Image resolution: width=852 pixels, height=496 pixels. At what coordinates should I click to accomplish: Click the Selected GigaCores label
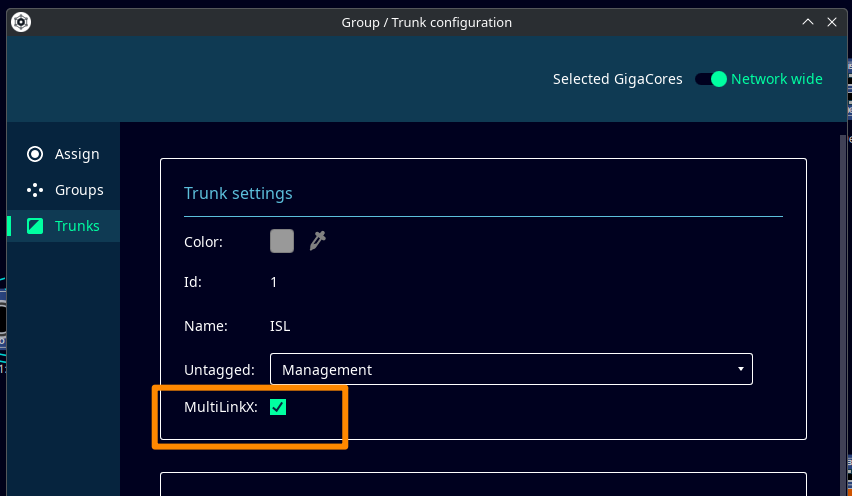point(617,79)
